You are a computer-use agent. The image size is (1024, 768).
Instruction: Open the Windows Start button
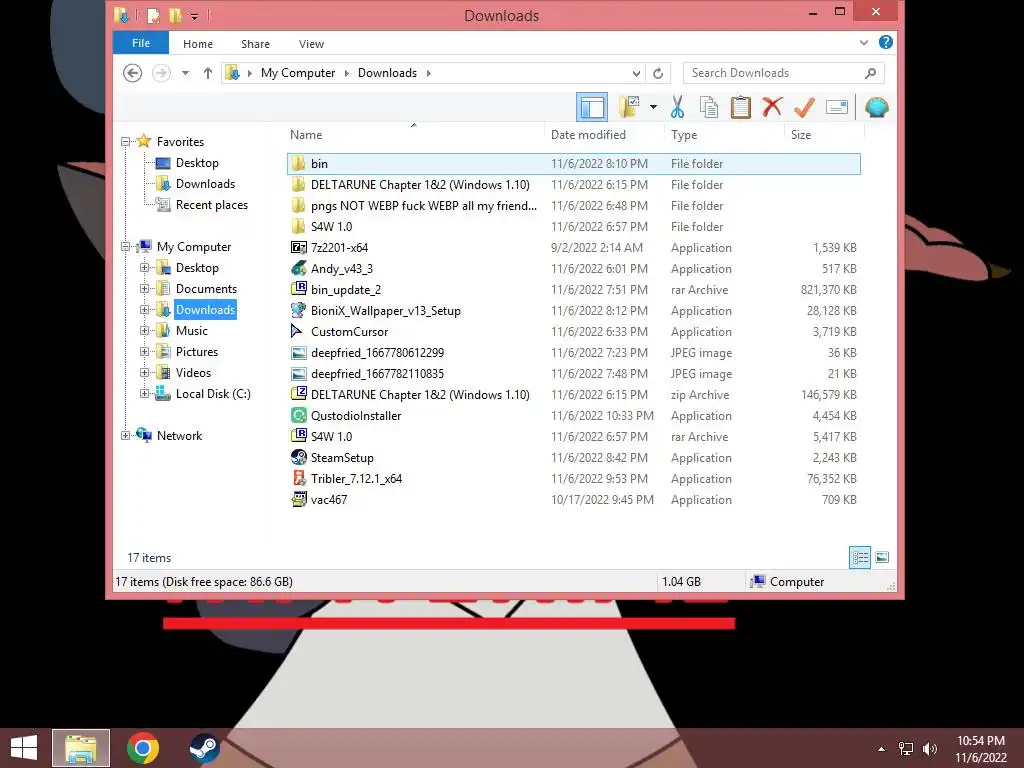(x=24, y=748)
